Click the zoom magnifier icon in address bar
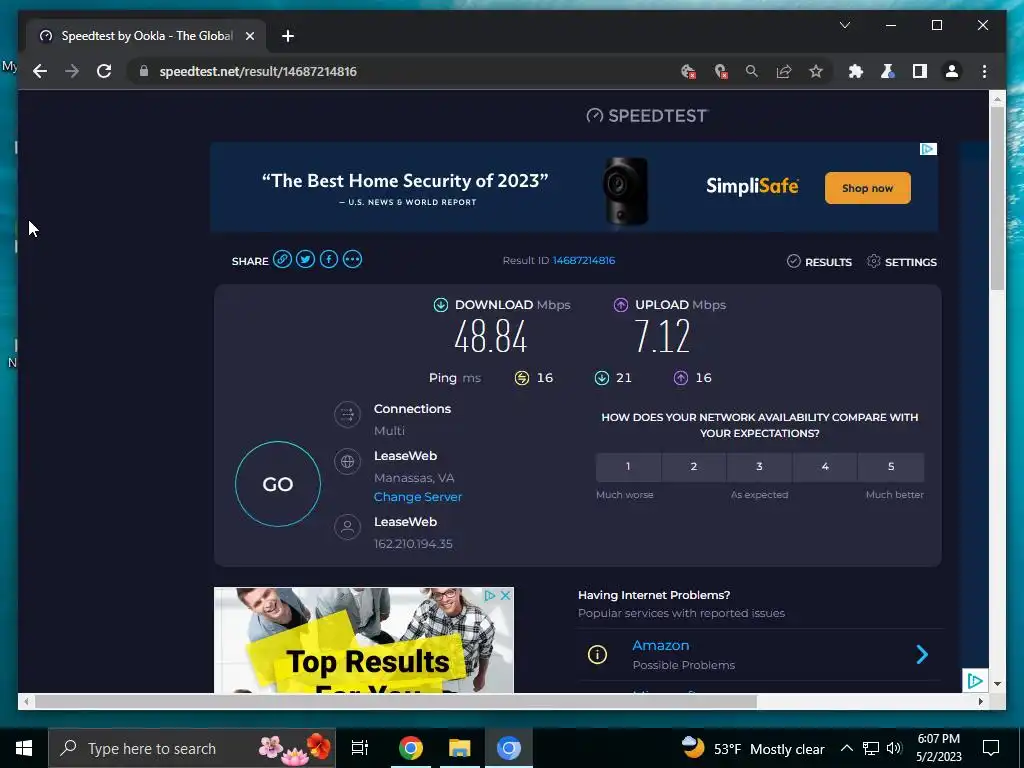The height and width of the screenshot is (768, 1024). pos(752,71)
